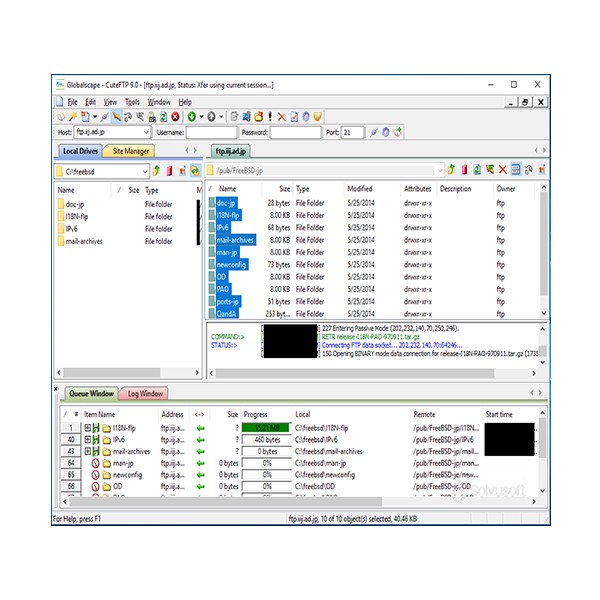Click the add site icon beside Port field
The height and width of the screenshot is (600, 600).
pos(398,132)
